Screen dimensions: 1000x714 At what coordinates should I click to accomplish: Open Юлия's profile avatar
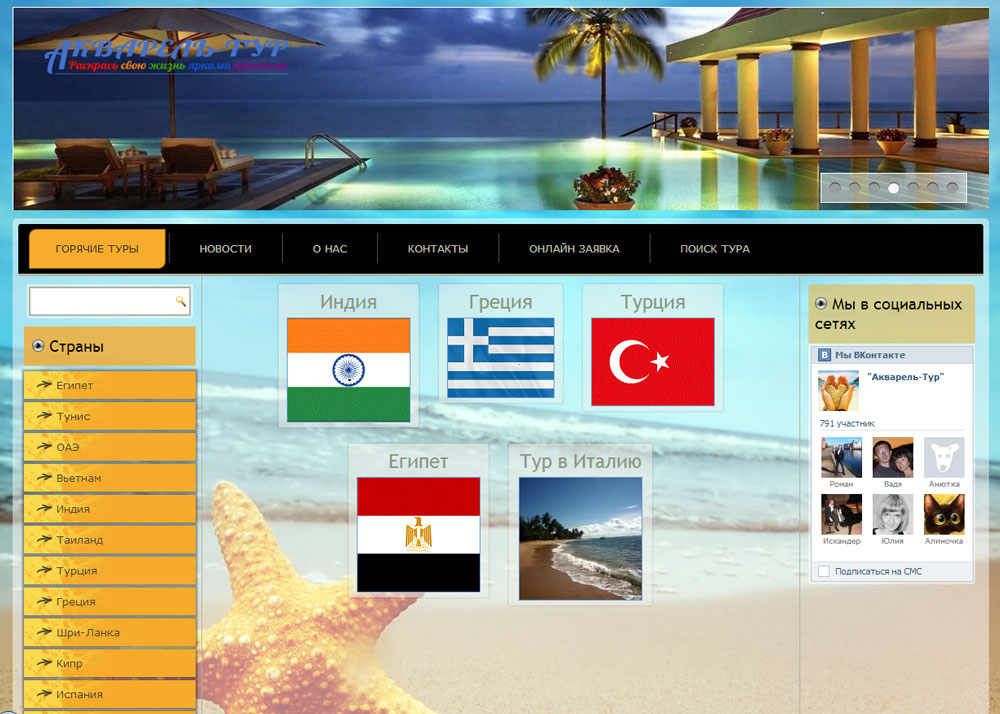pyautogui.click(x=893, y=514)
